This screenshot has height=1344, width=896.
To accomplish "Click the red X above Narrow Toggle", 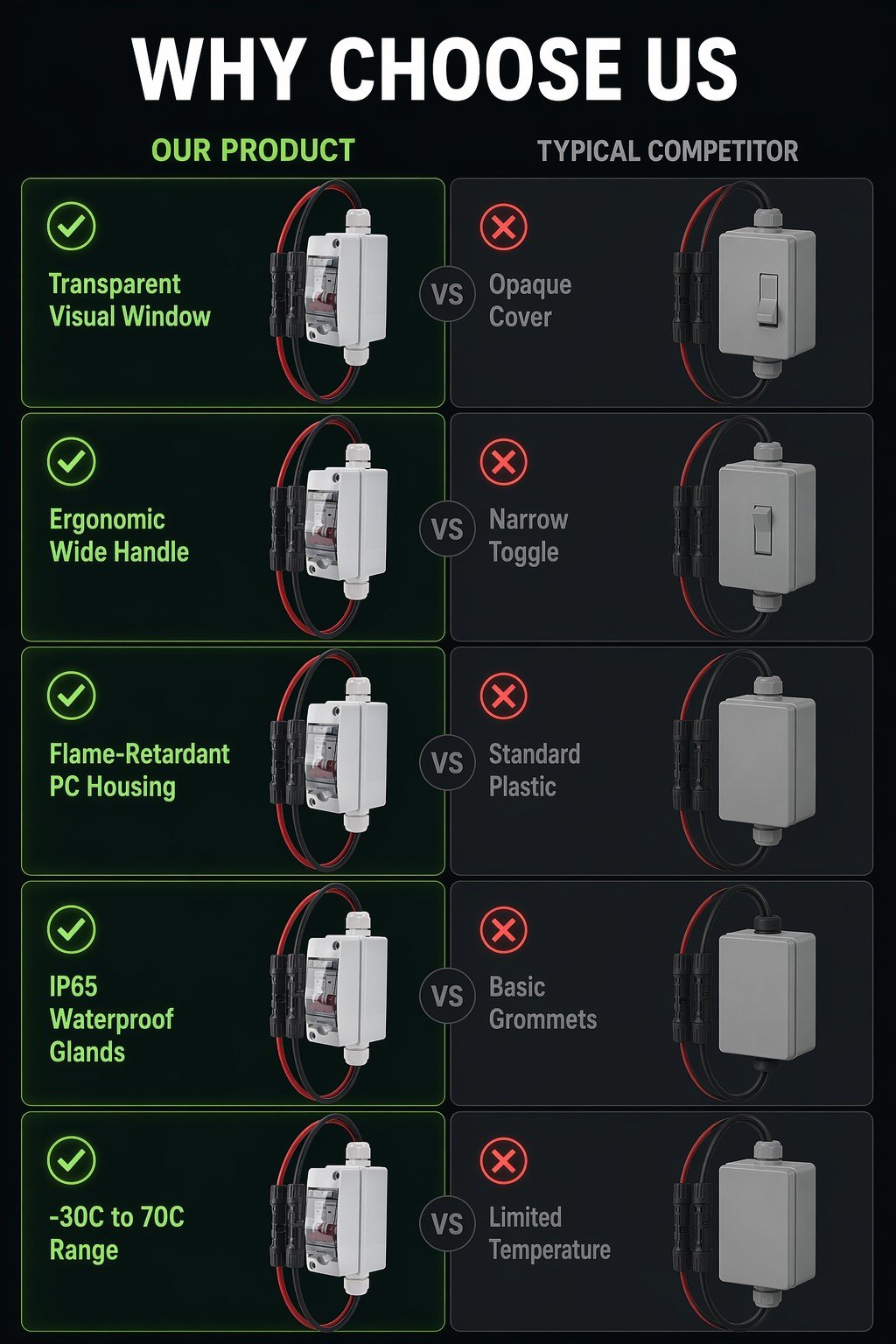I will pyautogui.click(x=504, y=461).
